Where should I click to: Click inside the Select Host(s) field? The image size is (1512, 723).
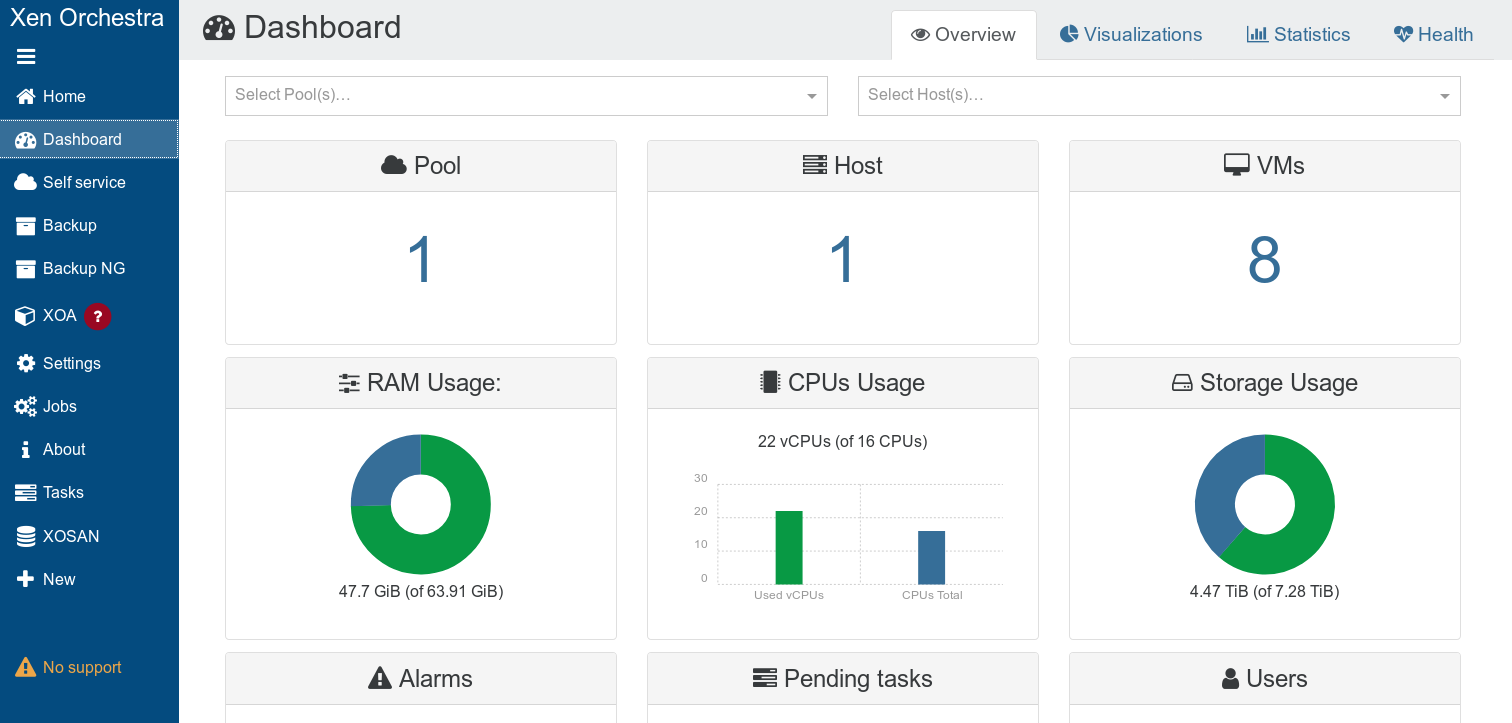click(x=1159, y=96)
